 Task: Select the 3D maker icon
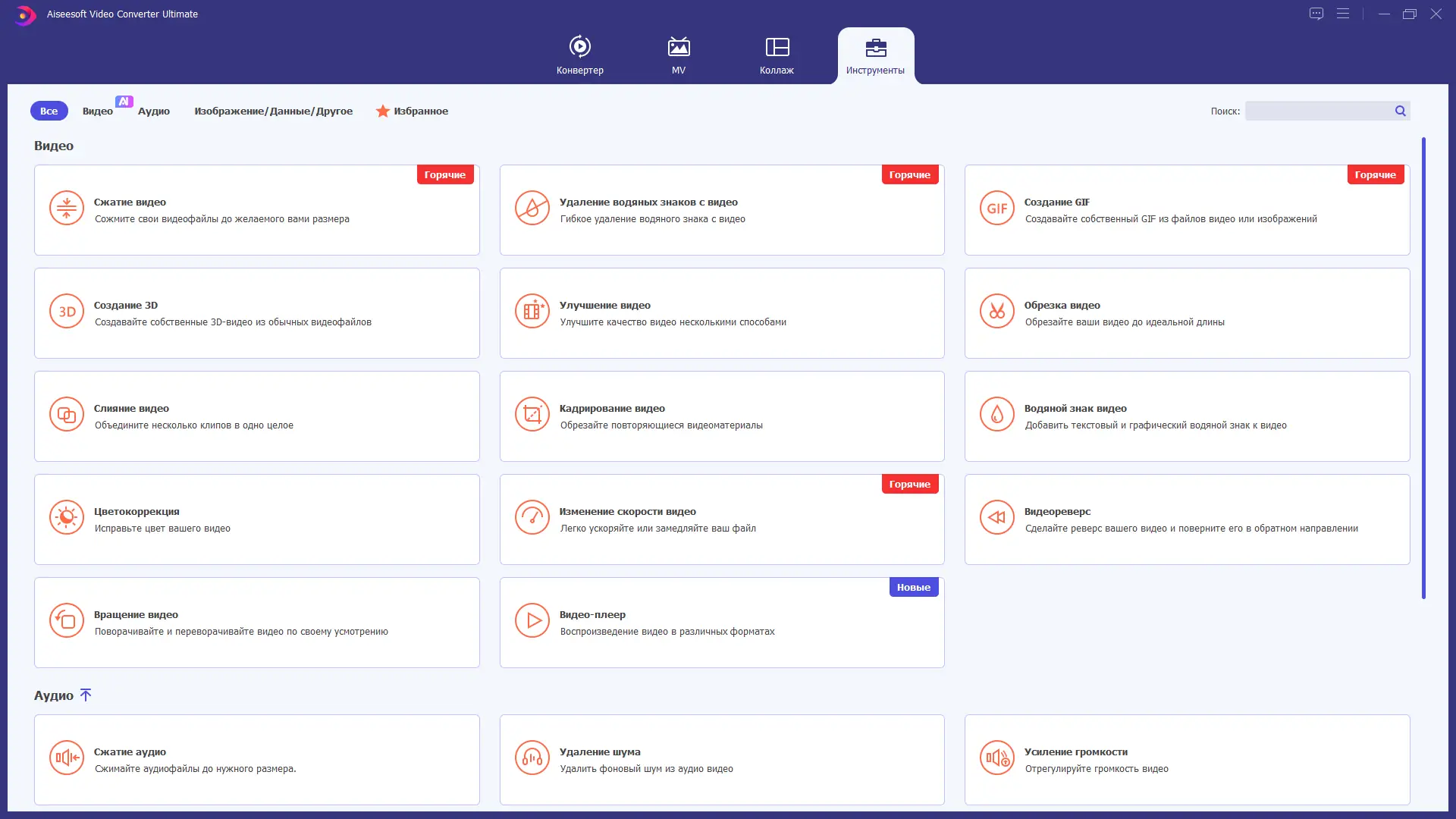pos(67,311)
